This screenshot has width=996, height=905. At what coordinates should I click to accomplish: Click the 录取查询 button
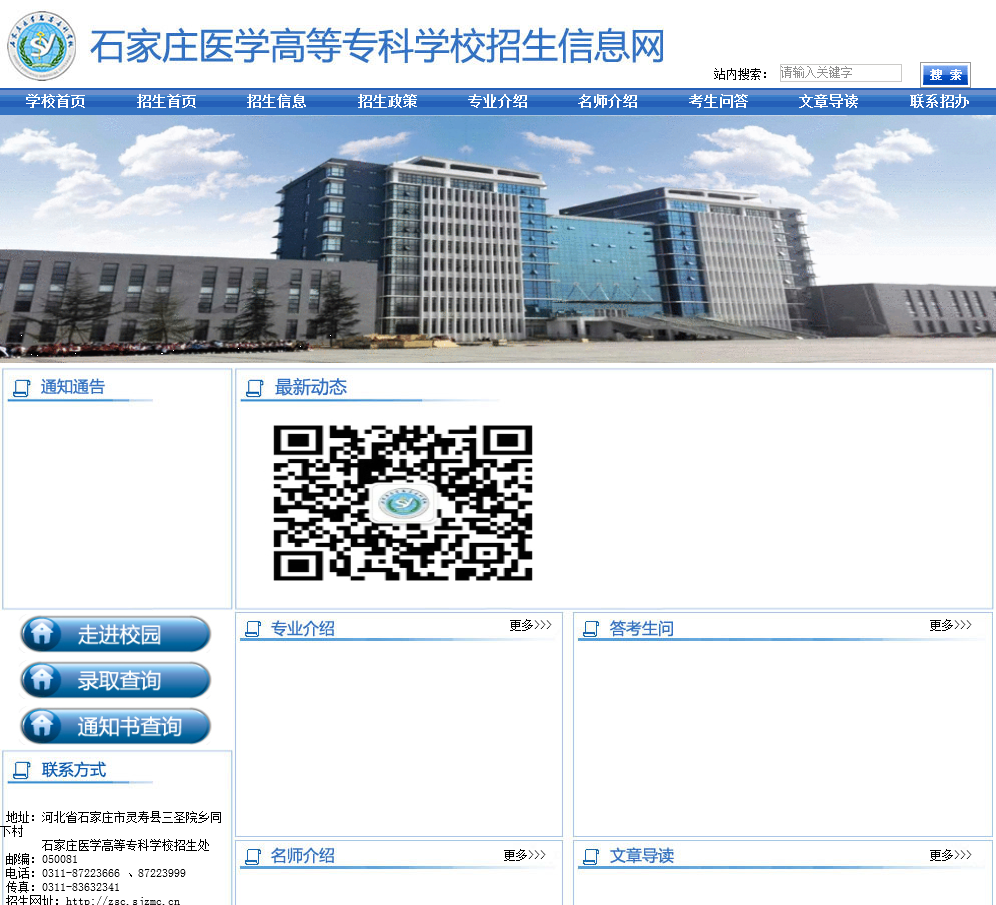click(x=116, y=680)
